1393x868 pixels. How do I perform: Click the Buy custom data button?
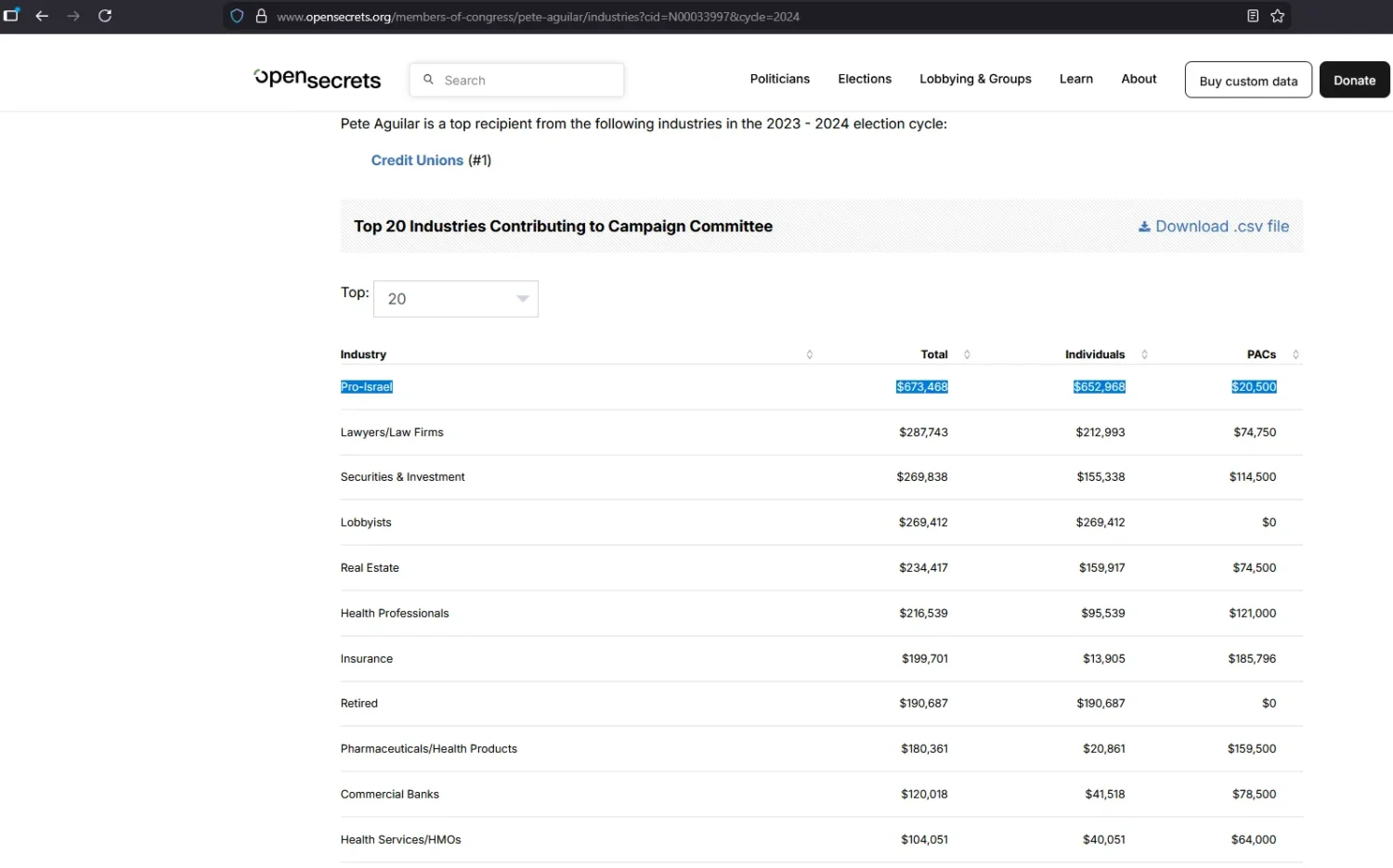[x=1248, y=80]
